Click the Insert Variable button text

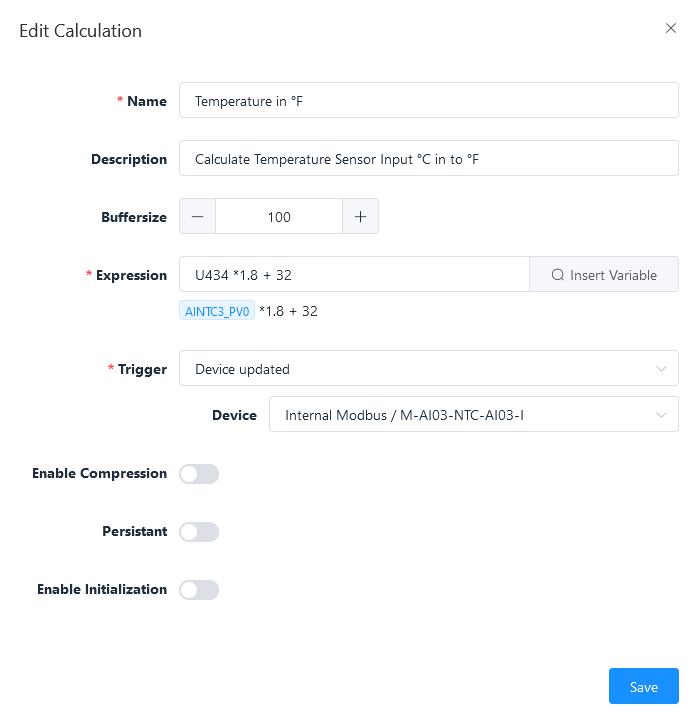613,275
